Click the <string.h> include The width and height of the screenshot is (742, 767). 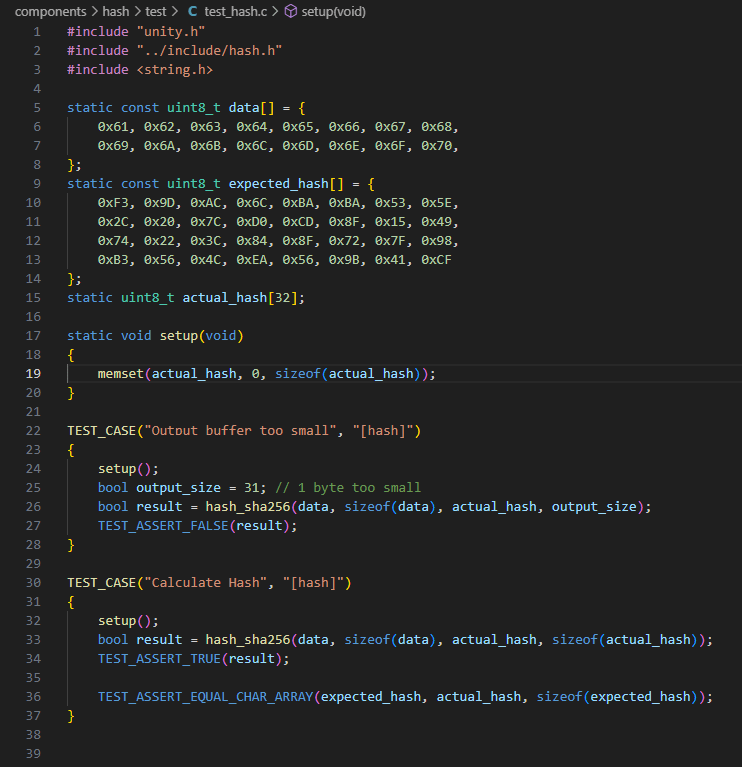(175, 70)
